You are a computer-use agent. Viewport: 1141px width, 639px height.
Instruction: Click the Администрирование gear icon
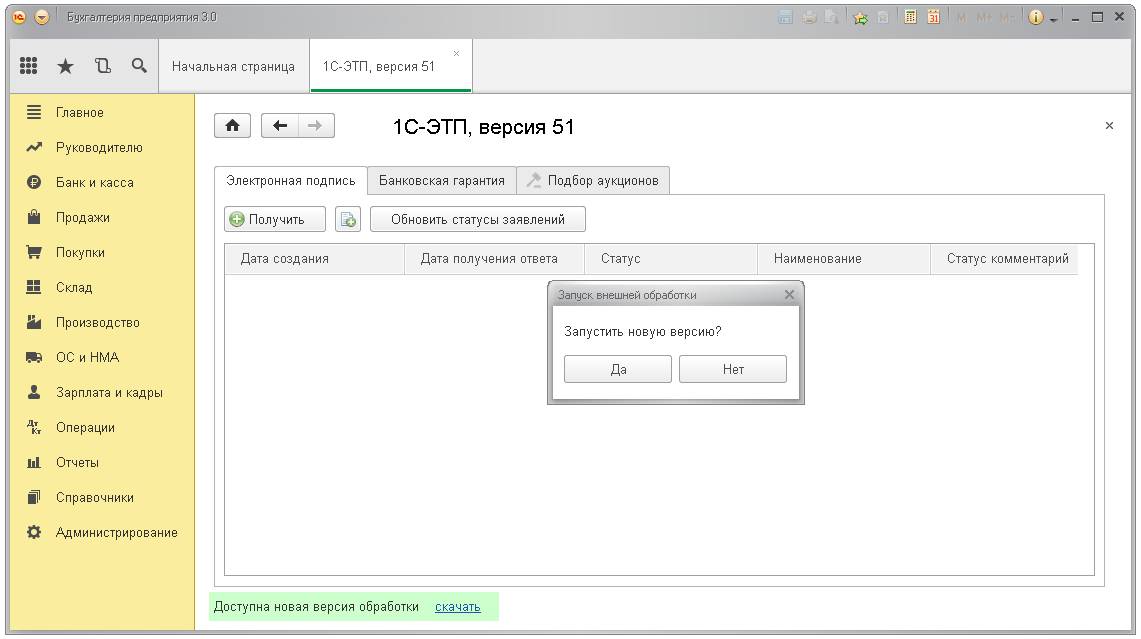click(x=33, y=532)
